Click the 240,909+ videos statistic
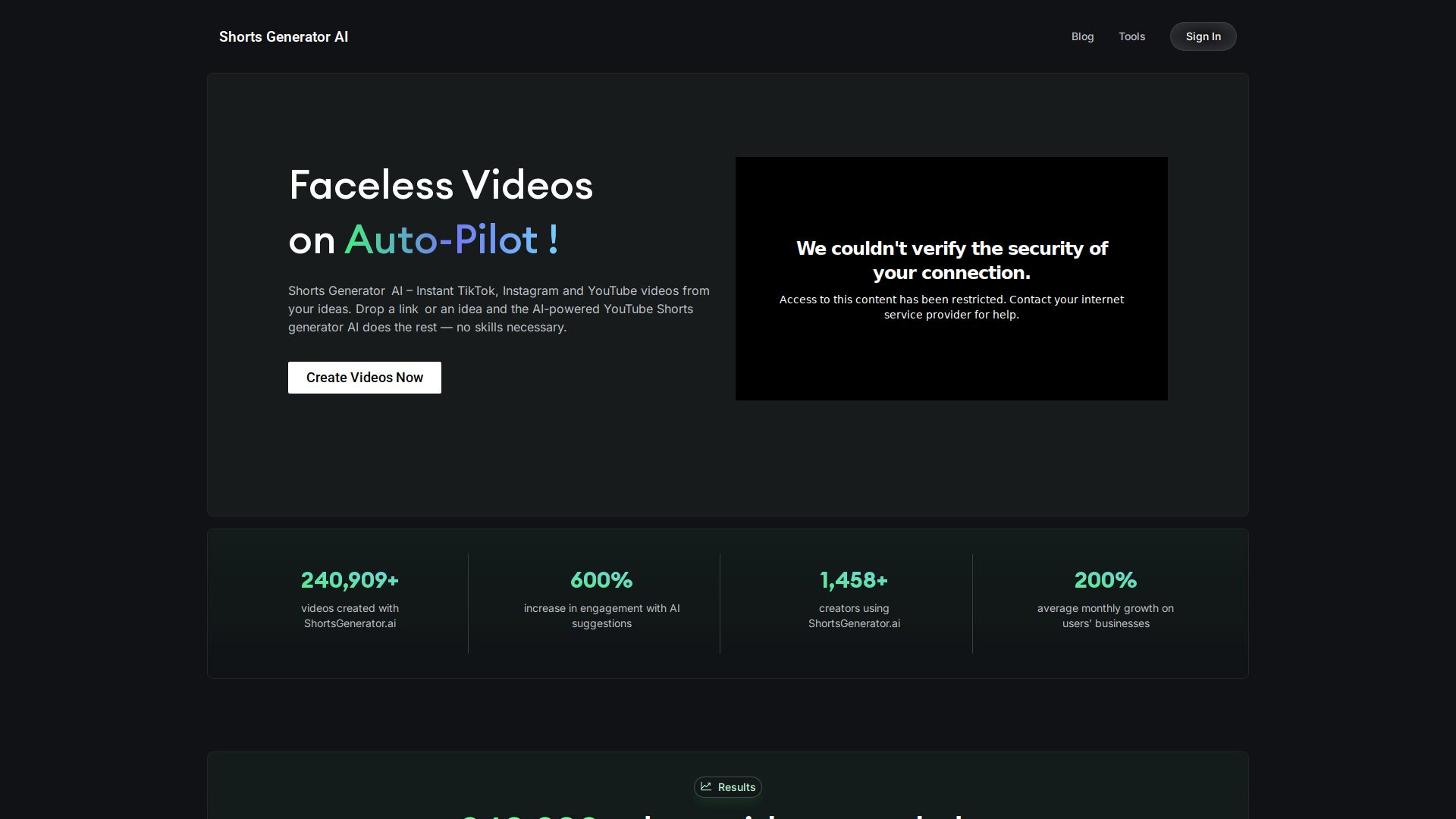 [x=350, y=580]
